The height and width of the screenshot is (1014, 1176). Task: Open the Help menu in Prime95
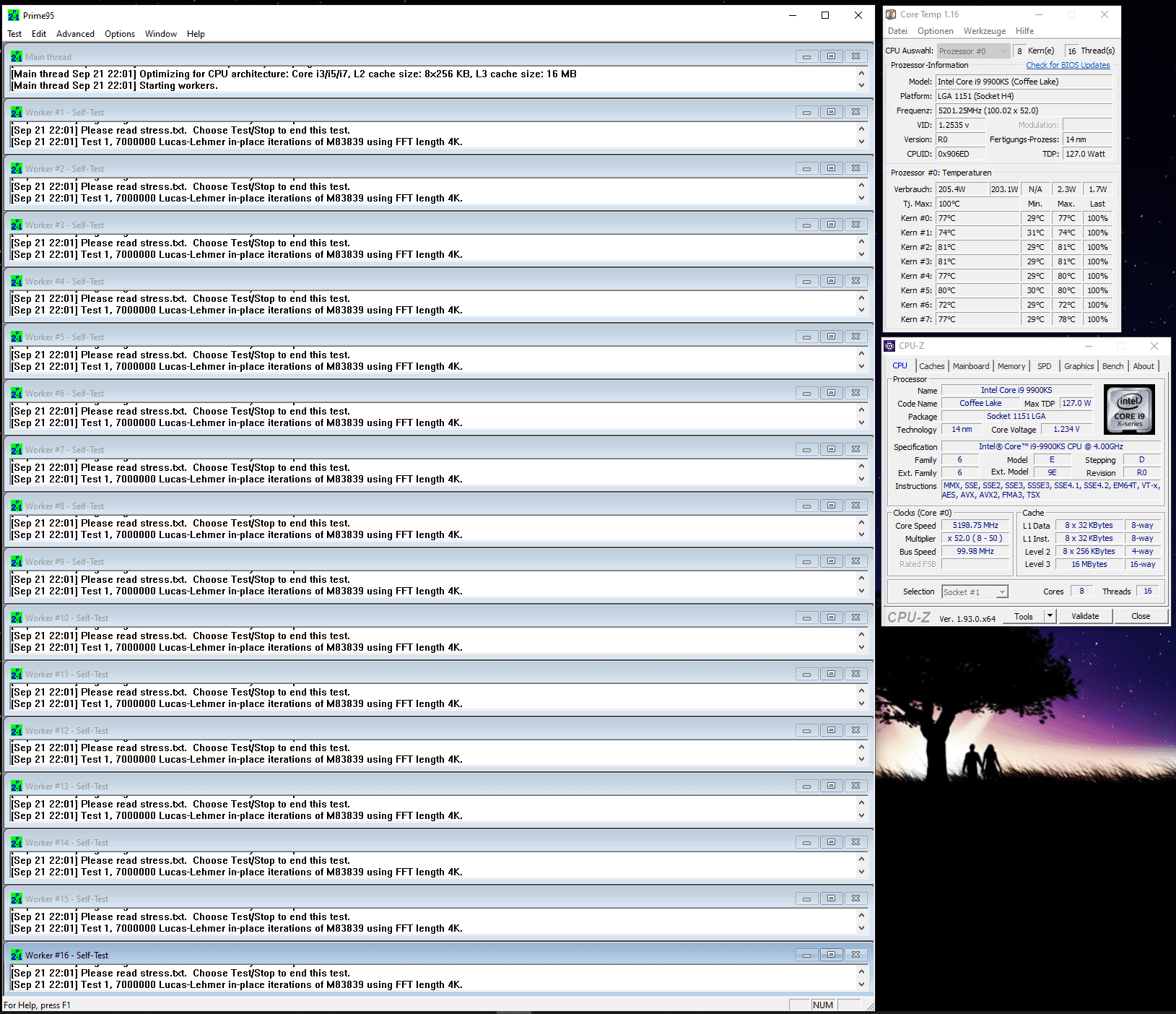(196, 34)
